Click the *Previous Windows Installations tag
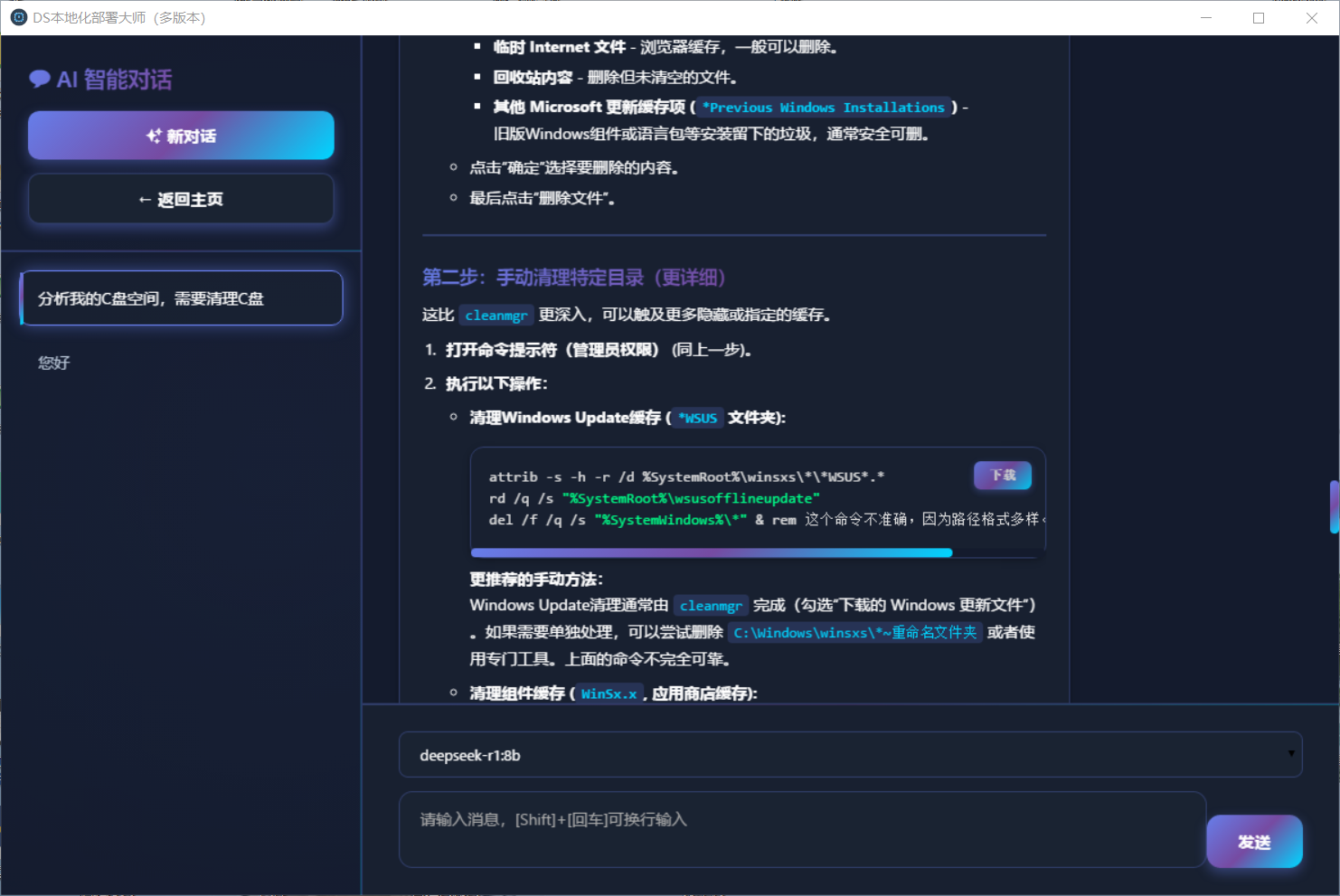 823,107
